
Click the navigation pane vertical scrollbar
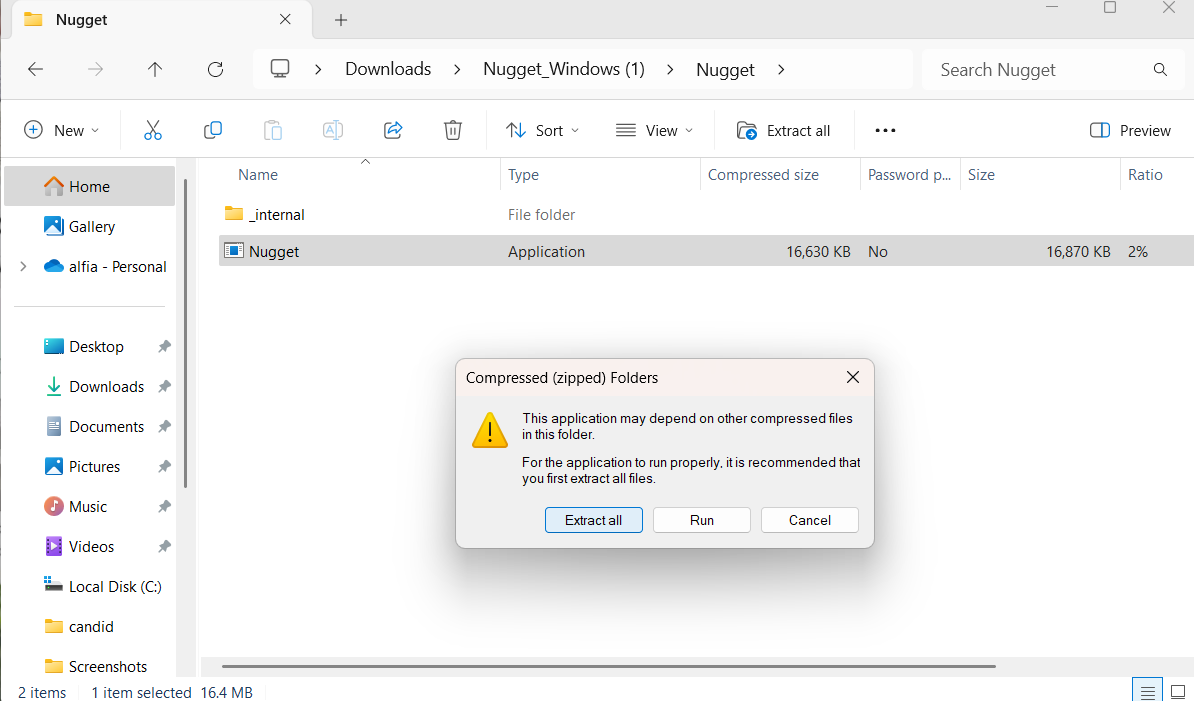pyautogui.click(x=185, y=333)
